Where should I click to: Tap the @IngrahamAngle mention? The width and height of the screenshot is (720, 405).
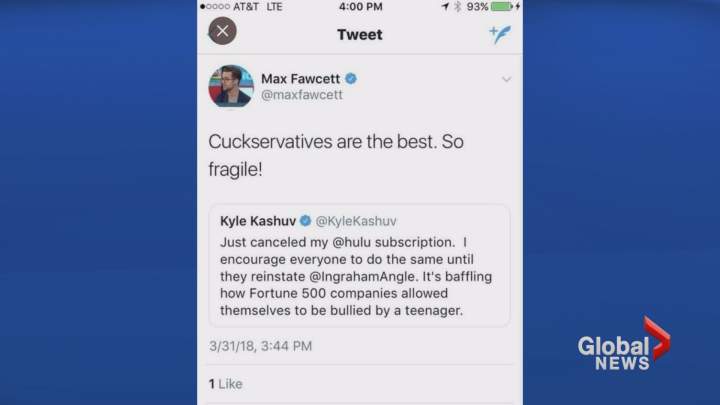coord(362,276)
